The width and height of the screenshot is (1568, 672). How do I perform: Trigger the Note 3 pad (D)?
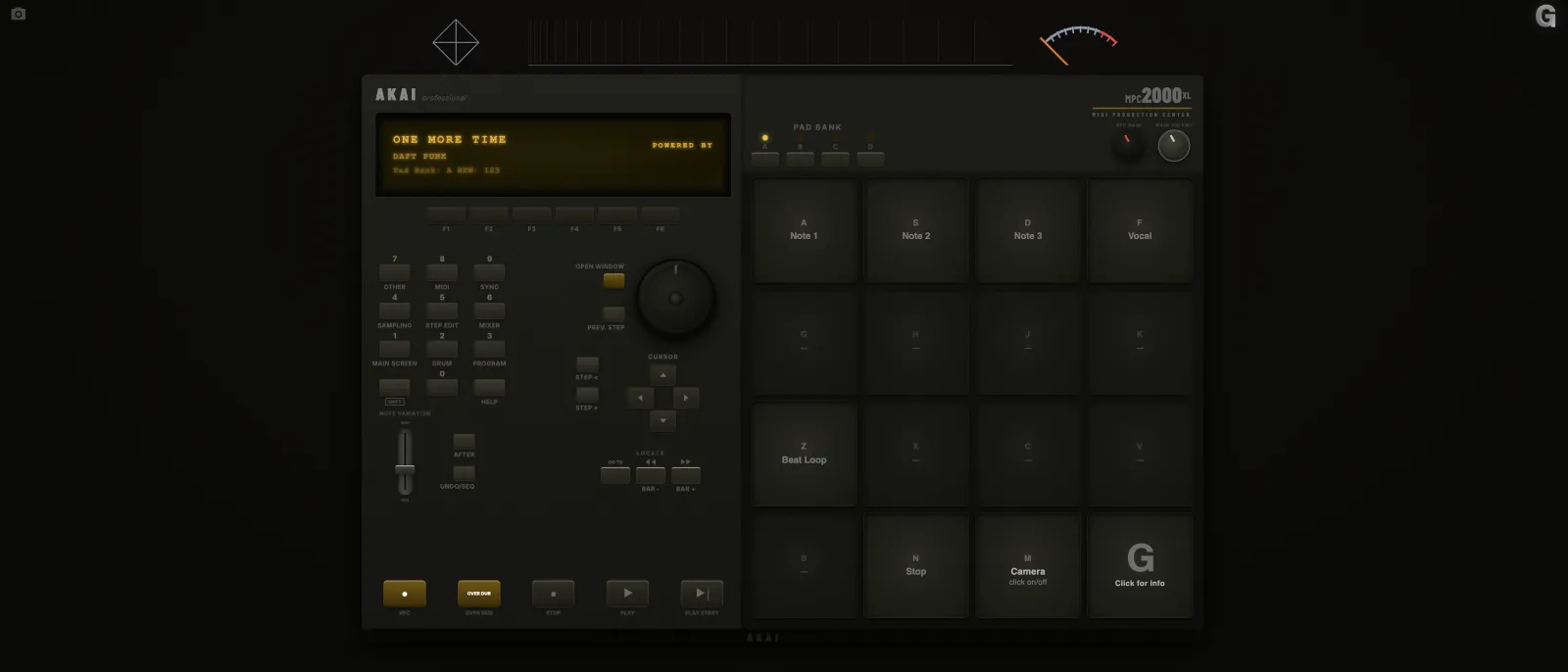1028,231
